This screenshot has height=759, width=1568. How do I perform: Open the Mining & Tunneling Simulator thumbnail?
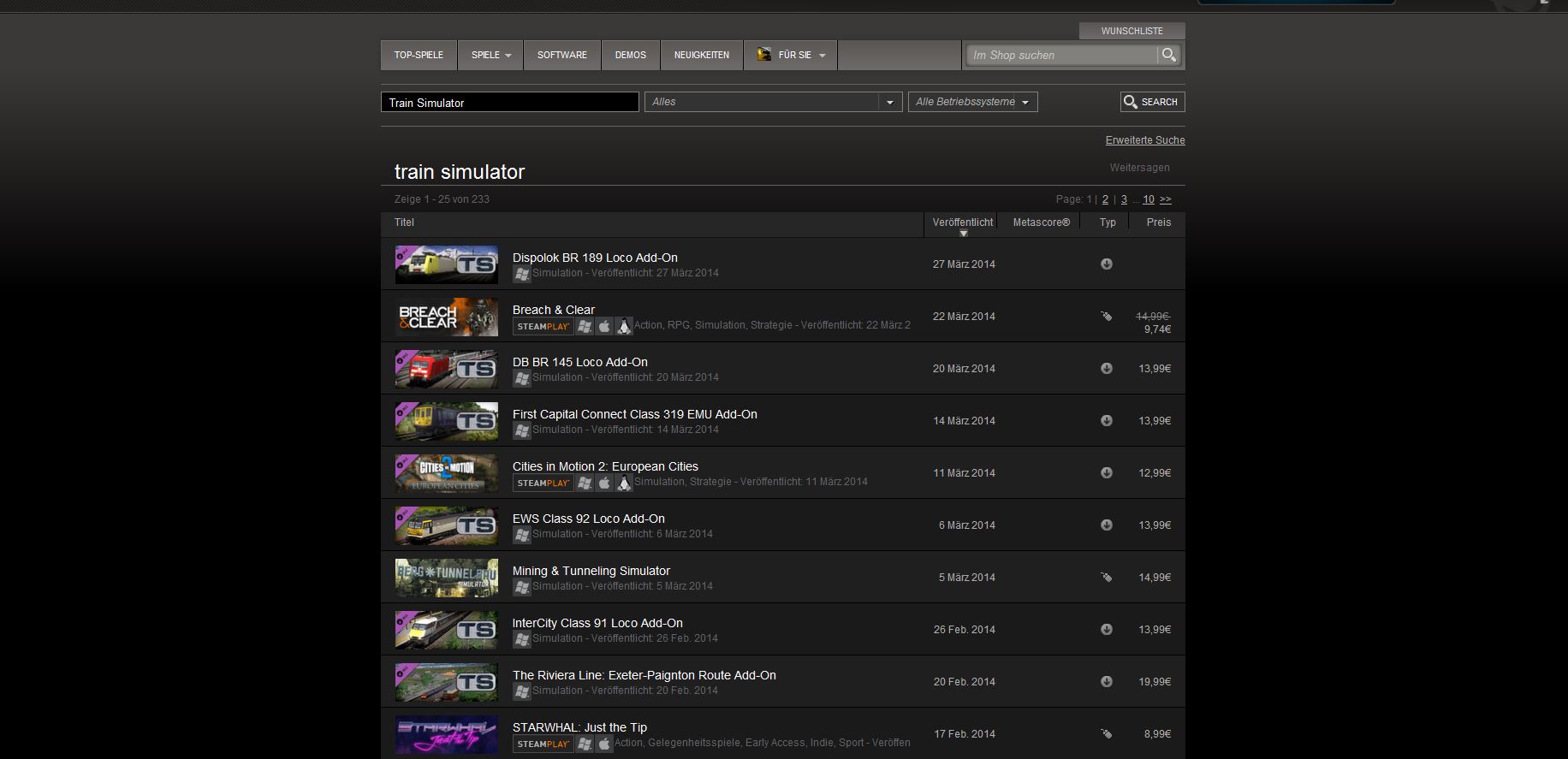pos(447,578)
